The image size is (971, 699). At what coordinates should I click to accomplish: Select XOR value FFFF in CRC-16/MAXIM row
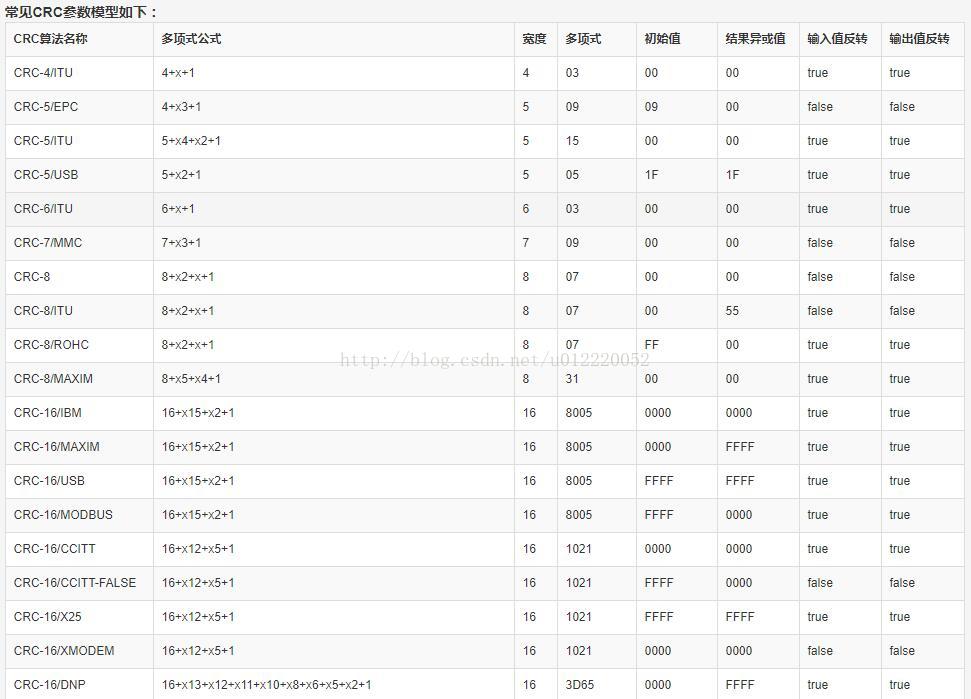(x=740, y=447)
